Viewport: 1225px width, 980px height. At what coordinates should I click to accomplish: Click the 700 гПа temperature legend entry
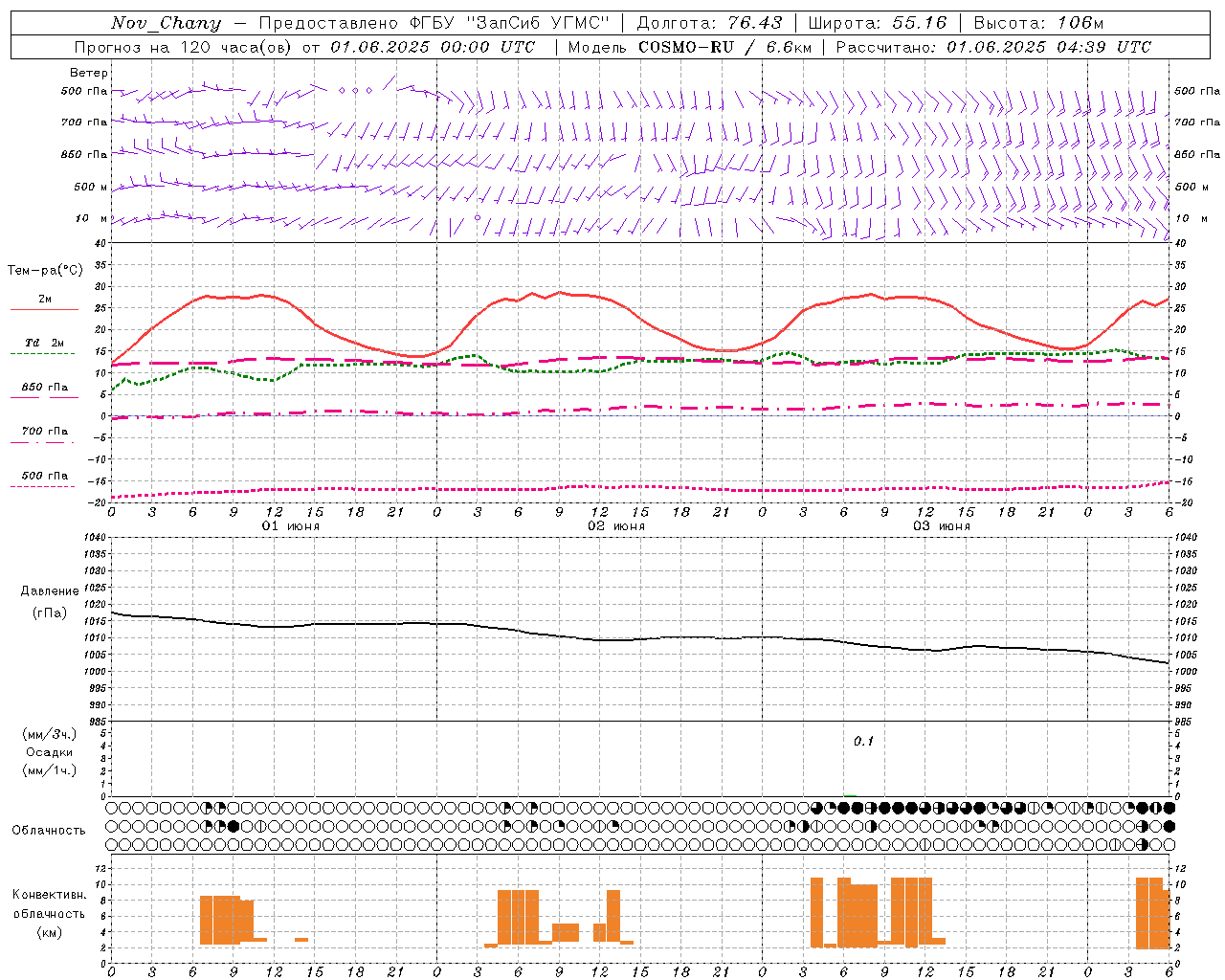[45, 432]
